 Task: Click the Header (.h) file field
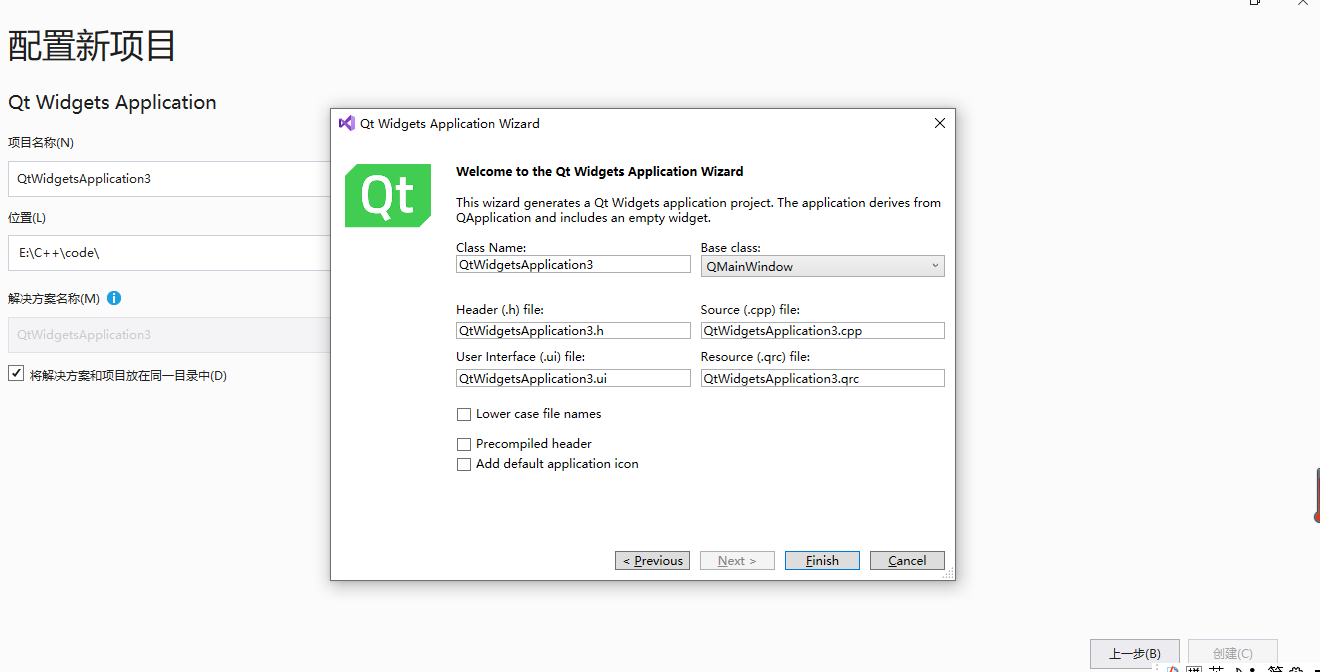(573, 331)
